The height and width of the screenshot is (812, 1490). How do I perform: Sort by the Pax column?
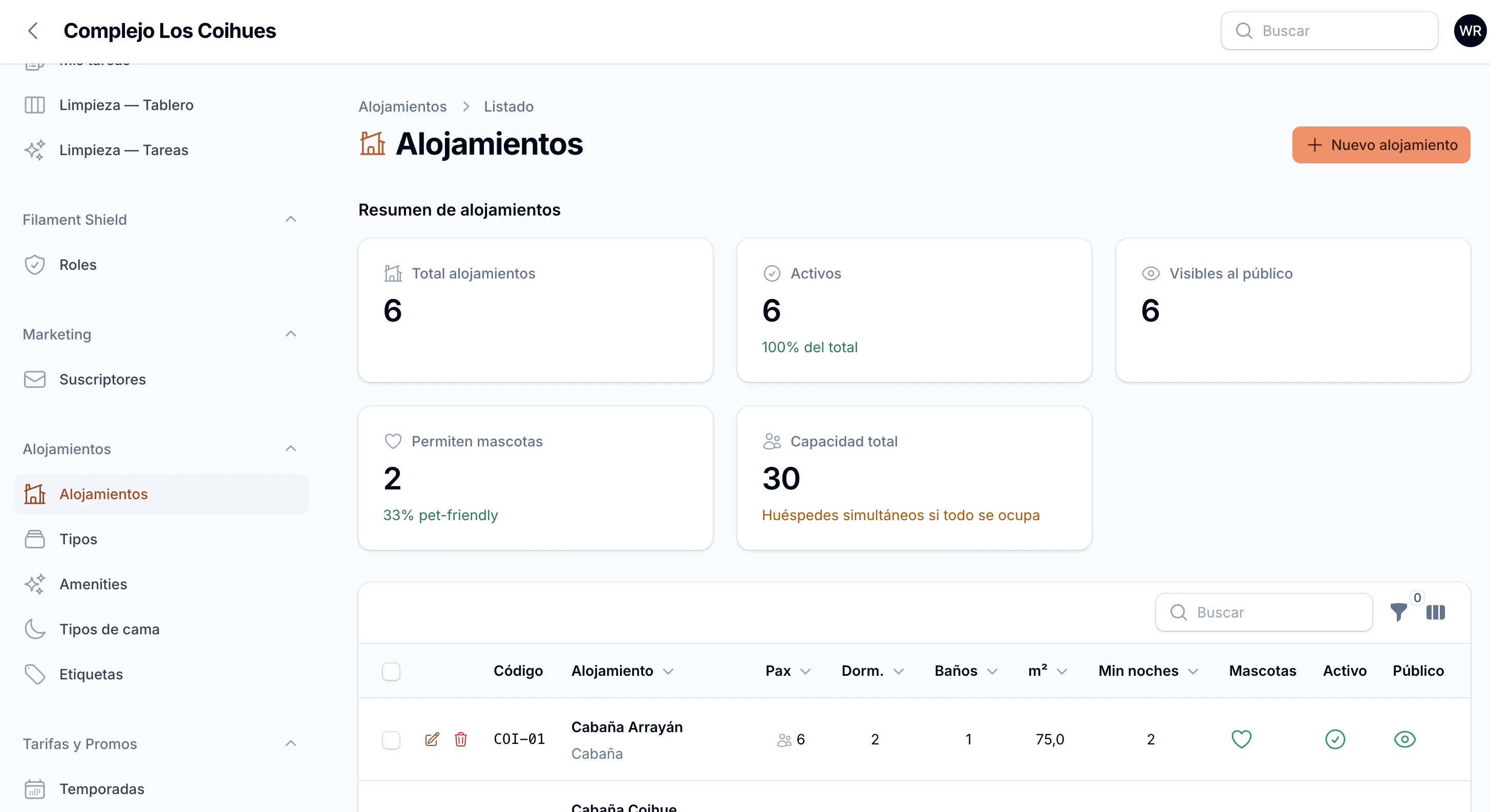pyautogui.click(x=788, y=671)
